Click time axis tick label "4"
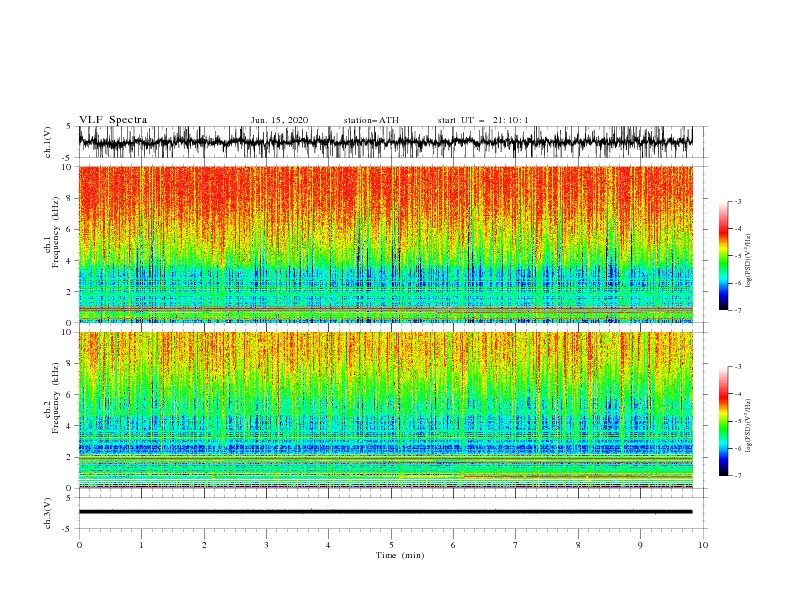Screen dimensions: 792x612 coord(328,545)
